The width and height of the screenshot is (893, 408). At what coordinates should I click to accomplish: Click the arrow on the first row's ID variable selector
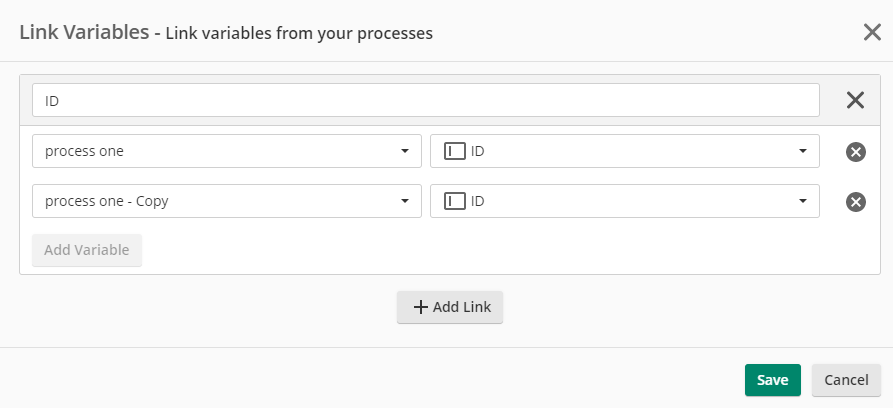(802, 151)
